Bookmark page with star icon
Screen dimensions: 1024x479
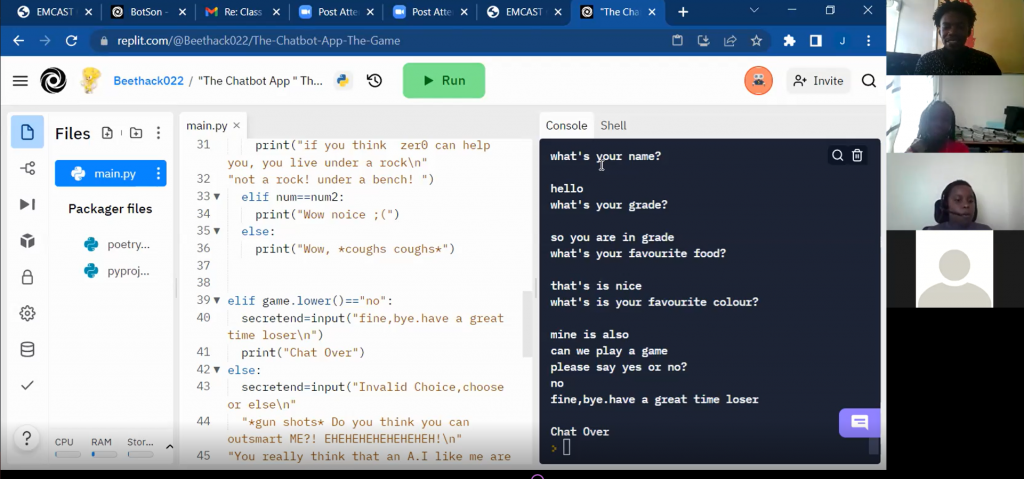756,41
